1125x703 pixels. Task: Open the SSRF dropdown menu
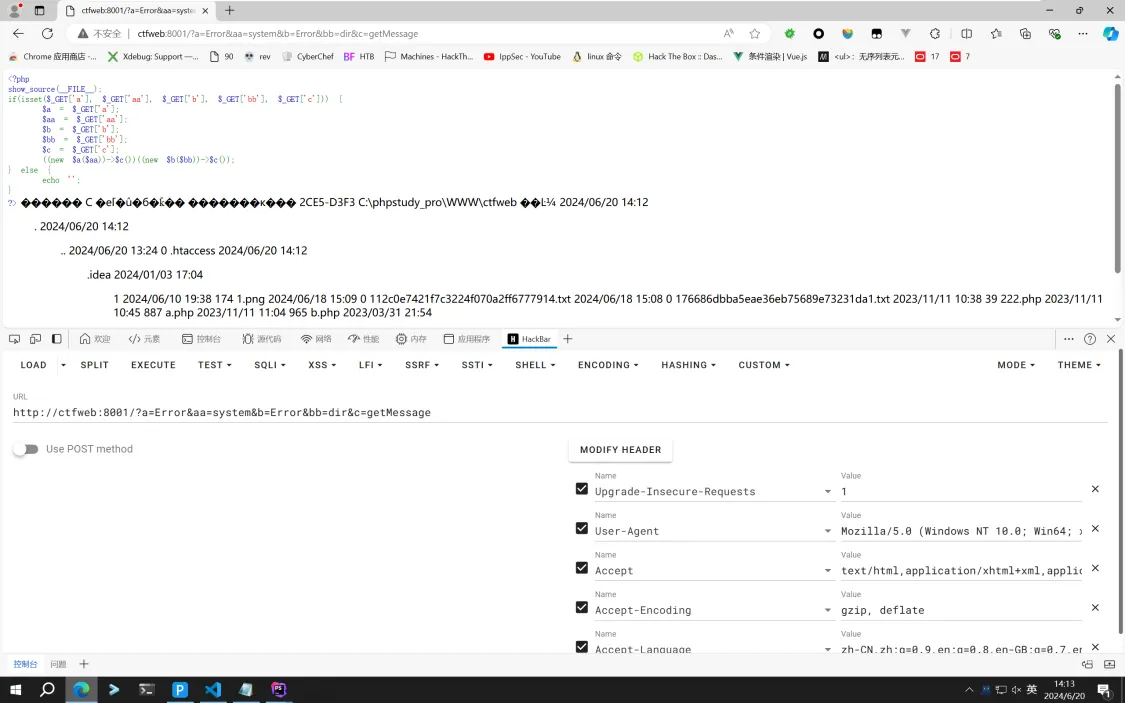point(421,365)
